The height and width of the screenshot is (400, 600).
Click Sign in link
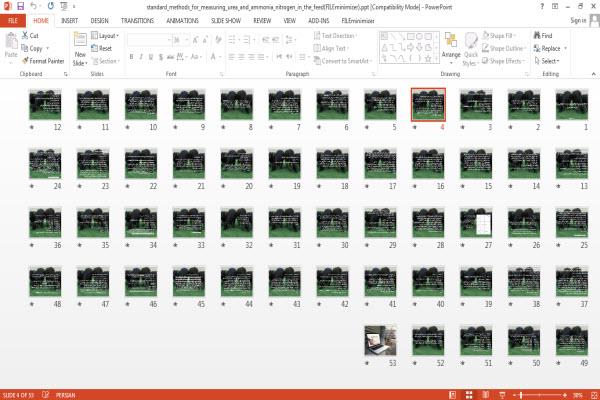click(x=578, y=21)
